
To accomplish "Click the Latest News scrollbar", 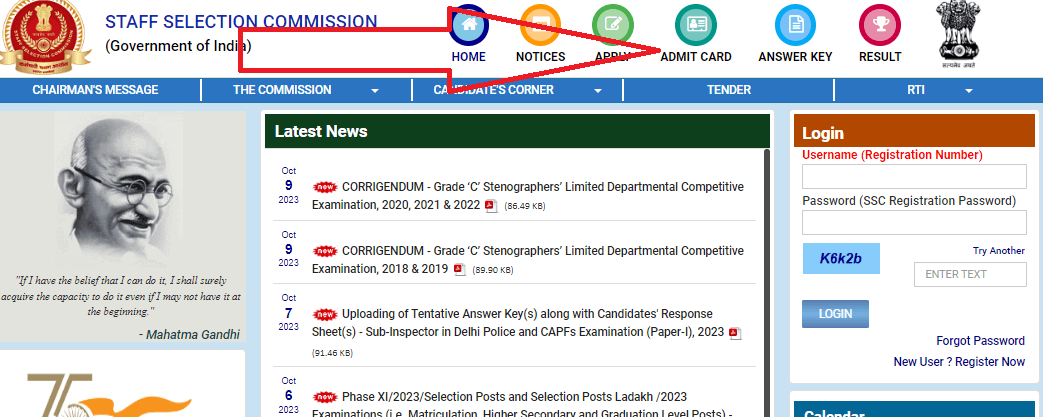I will 766,283.
